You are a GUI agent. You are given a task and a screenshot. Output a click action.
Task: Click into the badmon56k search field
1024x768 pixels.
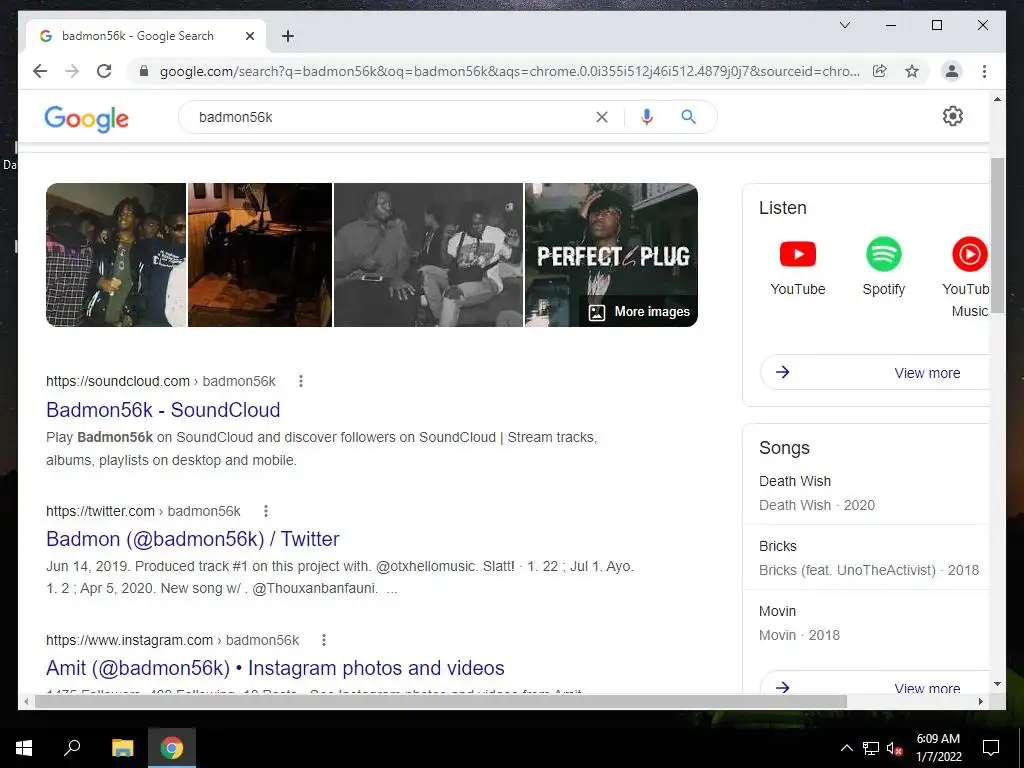(x=392, y=117)
